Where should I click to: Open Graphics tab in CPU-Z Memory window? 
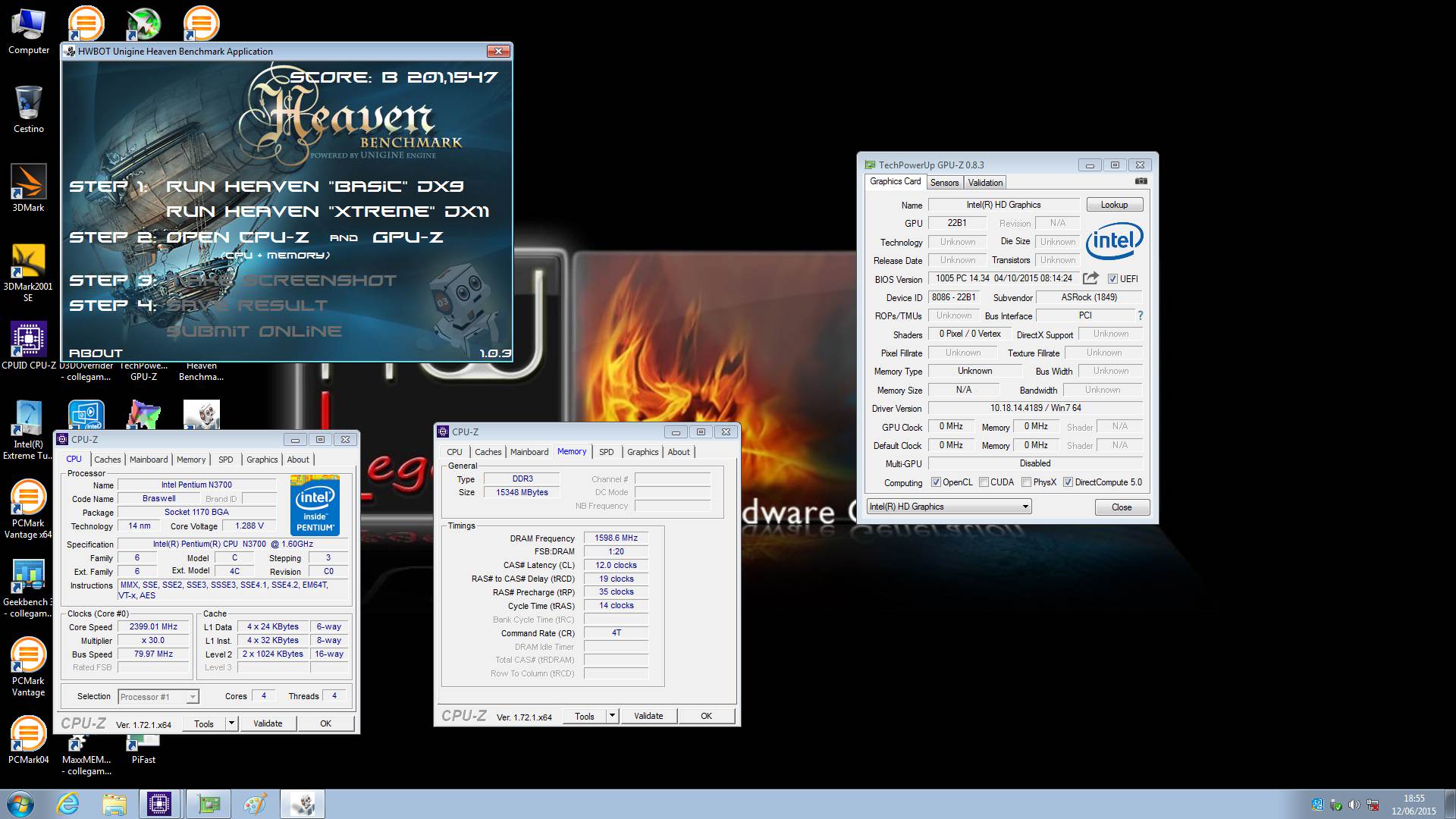pyautogui.click(x=642, y=452)
